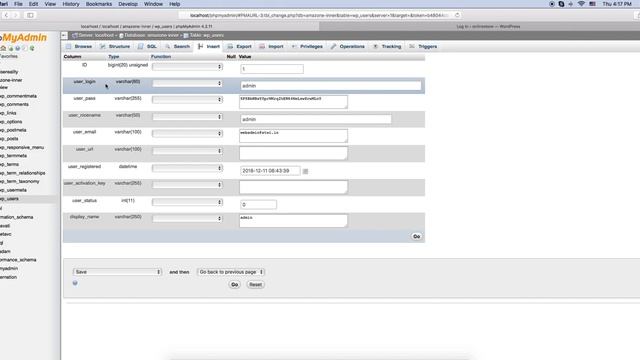This screenshot has width=640, height=360.
Task: Reload the page in address bar
Action: [457, 15]
